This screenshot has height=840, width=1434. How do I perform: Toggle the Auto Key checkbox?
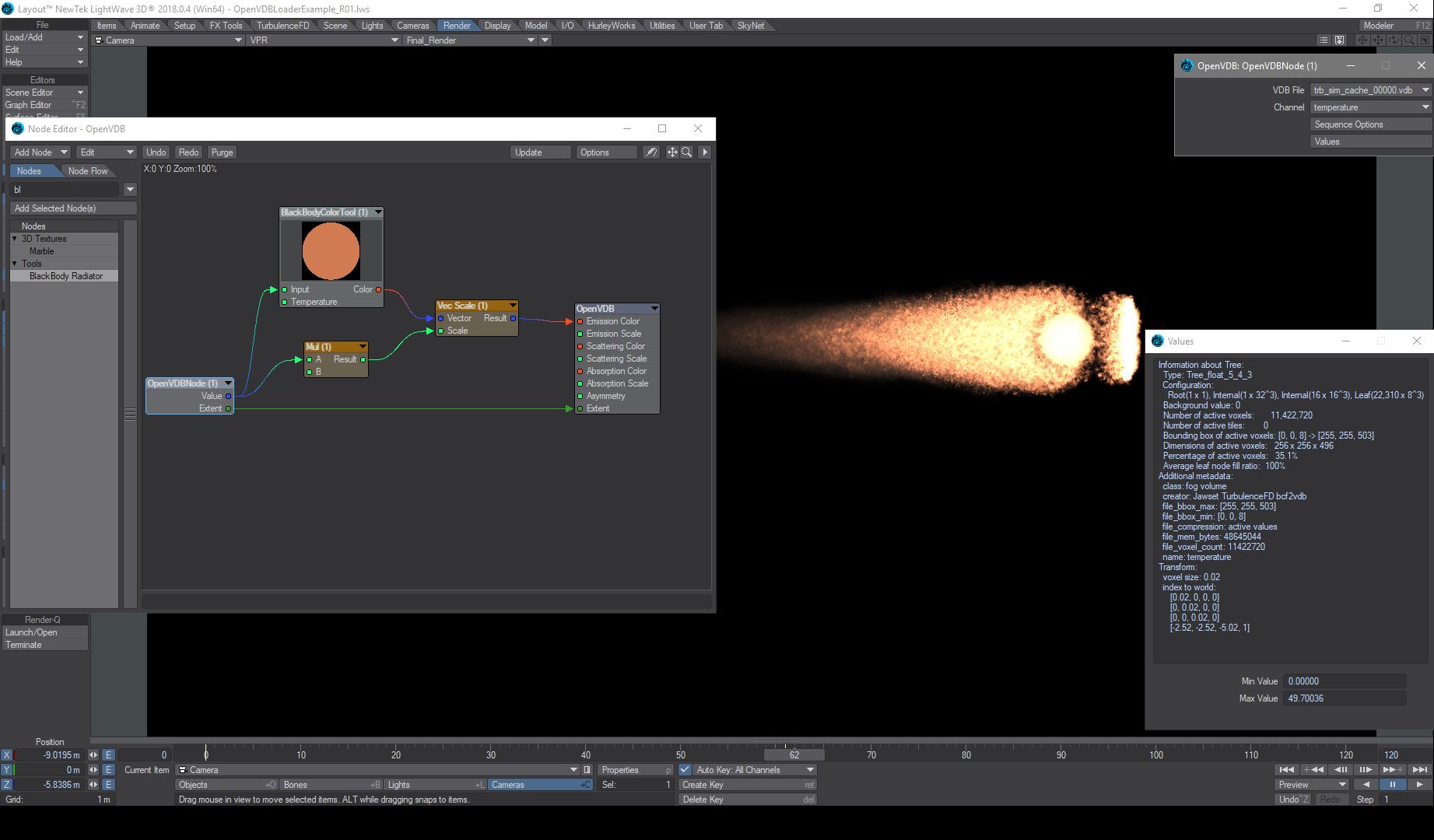tap(685, 770)
